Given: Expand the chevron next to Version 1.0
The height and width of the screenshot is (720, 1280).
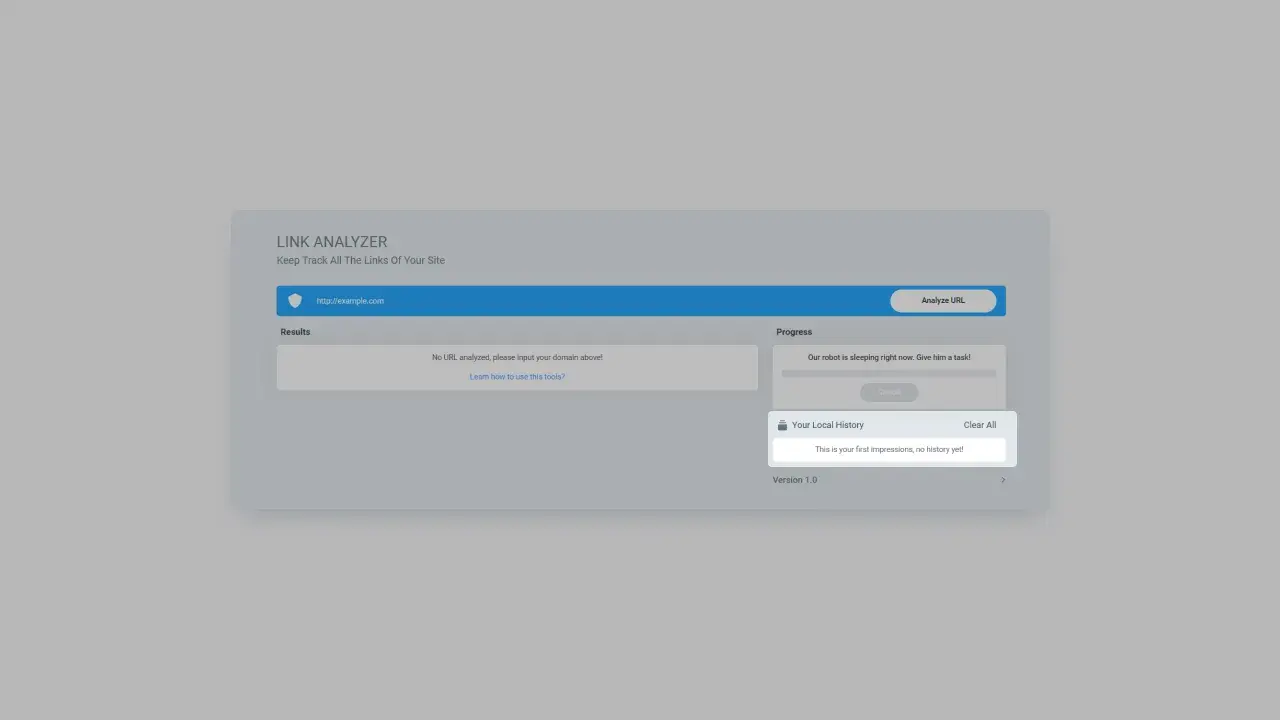Looking at the screenshot, I should [x=1003, y=480].
